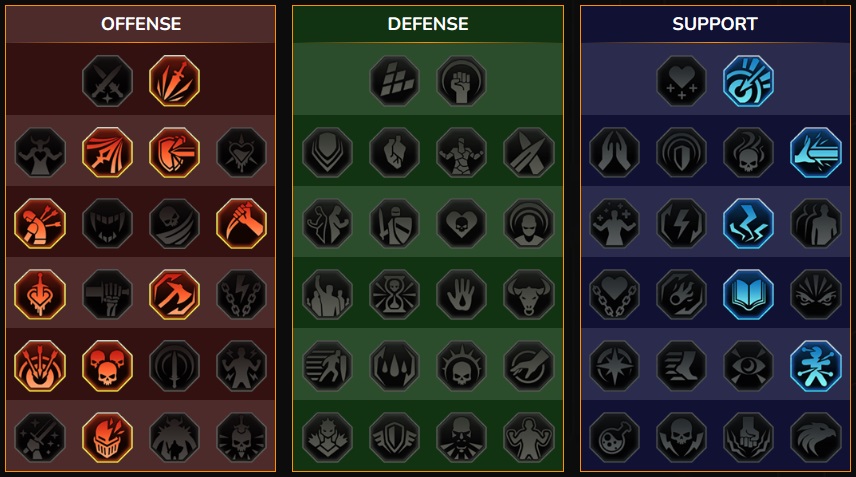Click the hand holding dagger Offense mastery
The width and height of the screenshot is (856, 477).
tap(241, 223)
